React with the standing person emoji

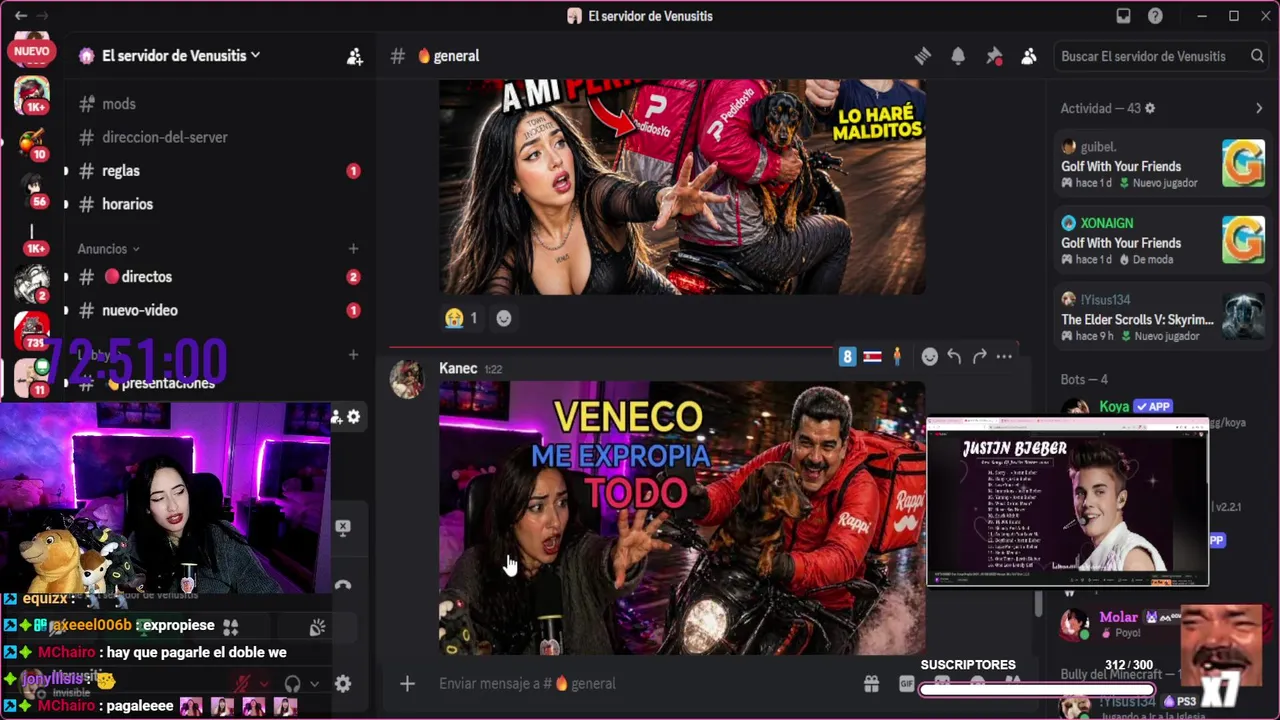click(x=897, y=356)
